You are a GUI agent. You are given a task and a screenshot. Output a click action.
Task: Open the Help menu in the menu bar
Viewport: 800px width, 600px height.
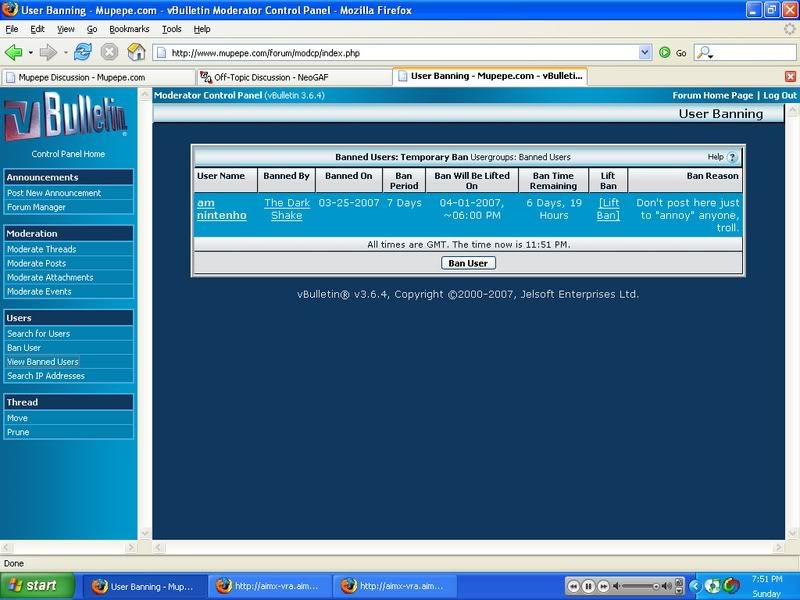(202, 29)
